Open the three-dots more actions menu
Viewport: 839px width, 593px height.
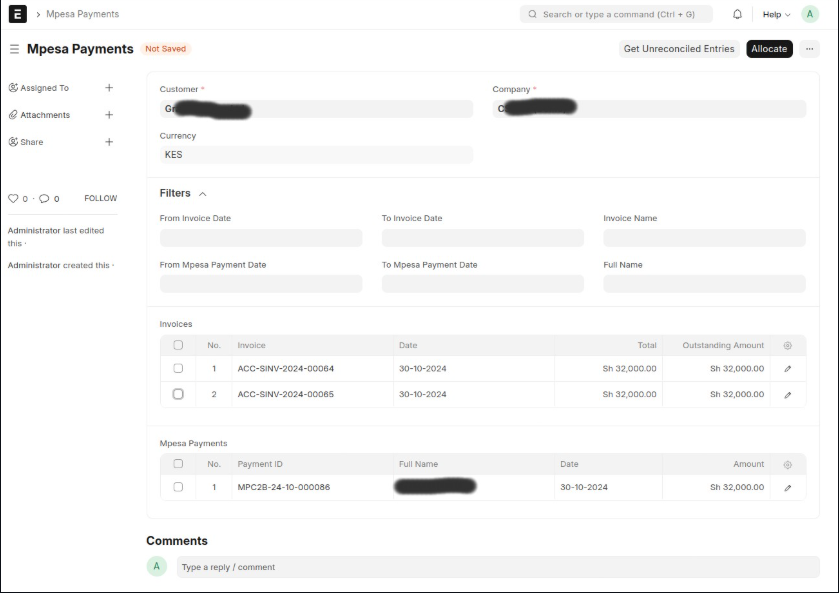tap(810, 49)
